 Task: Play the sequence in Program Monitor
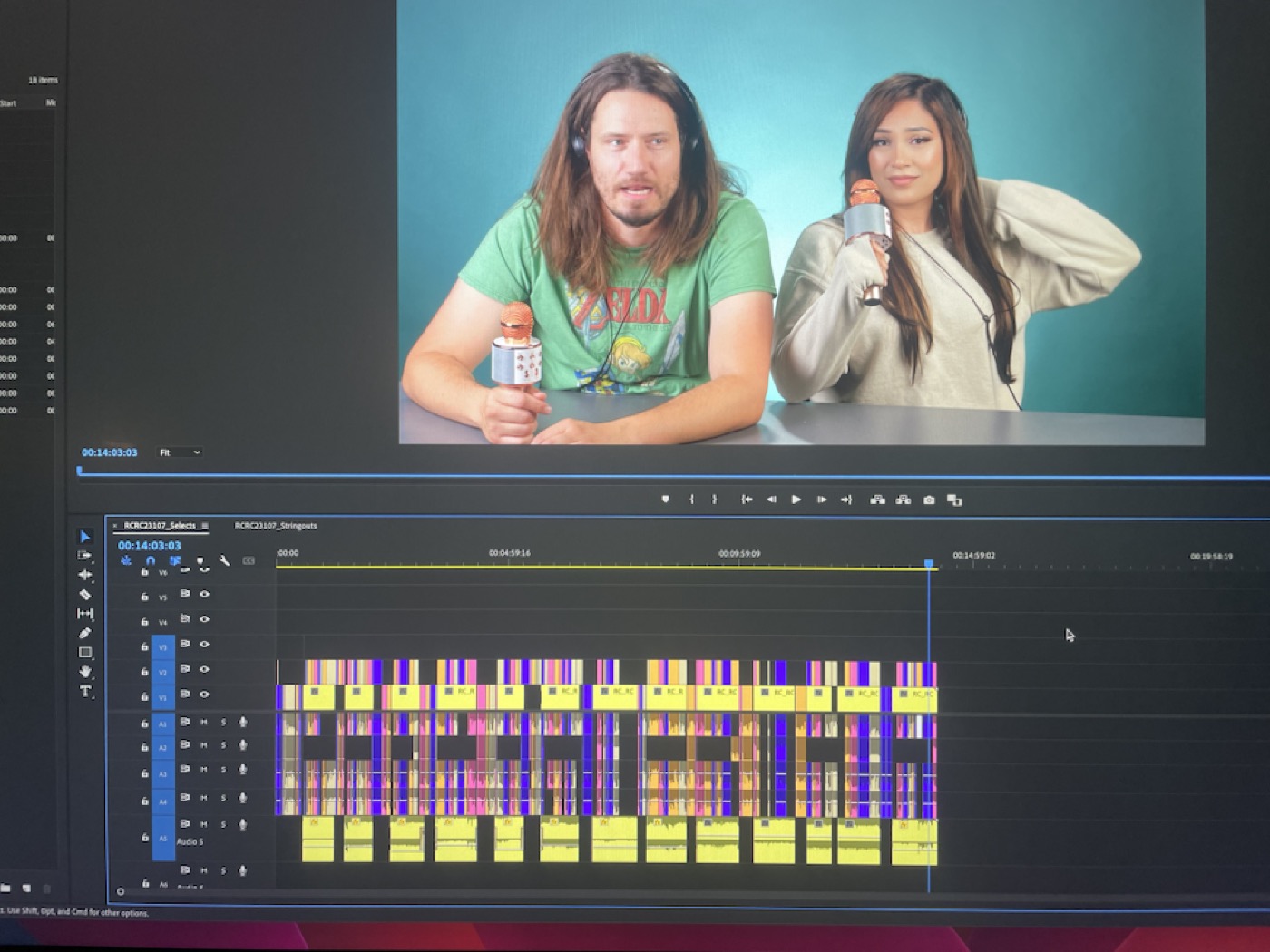(x=796, y=500)
